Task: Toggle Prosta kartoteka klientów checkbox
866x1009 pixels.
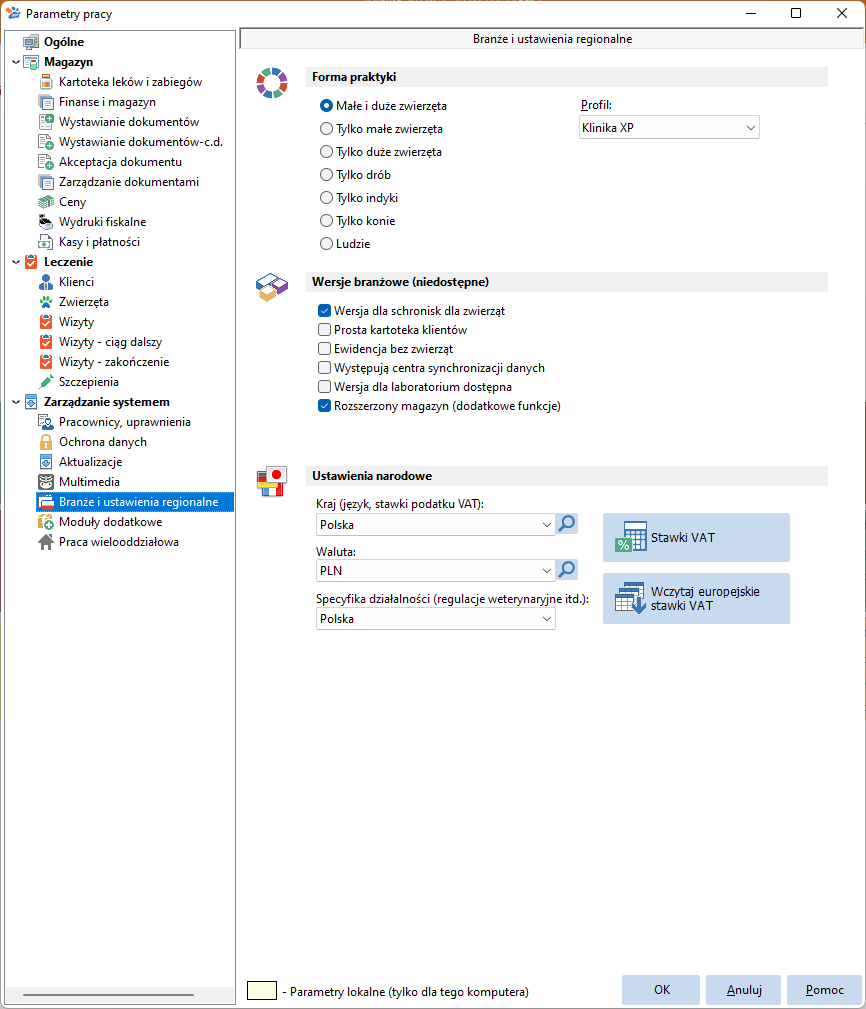Action: (x=324, y=329)
